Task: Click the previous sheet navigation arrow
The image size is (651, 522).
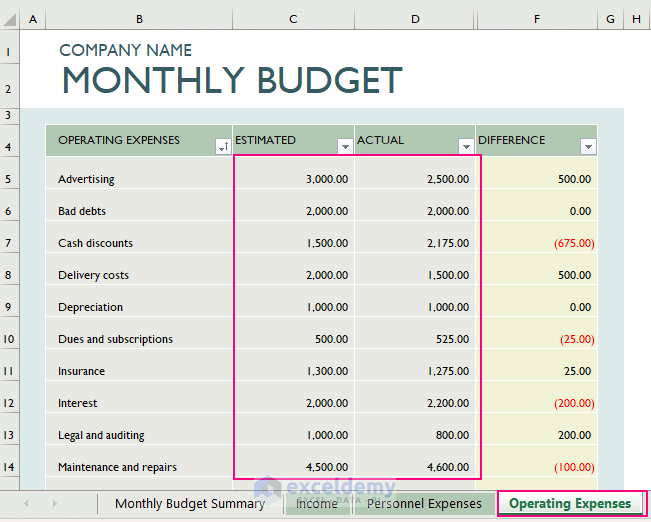Action: [26, 504]
